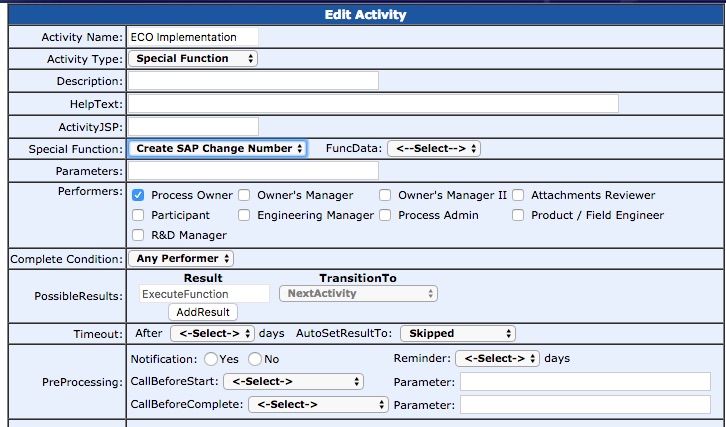The height and width of the screenshot is (427, 726).
Task: Click the ExecuteFunction result field
Action: pos(204,294)
